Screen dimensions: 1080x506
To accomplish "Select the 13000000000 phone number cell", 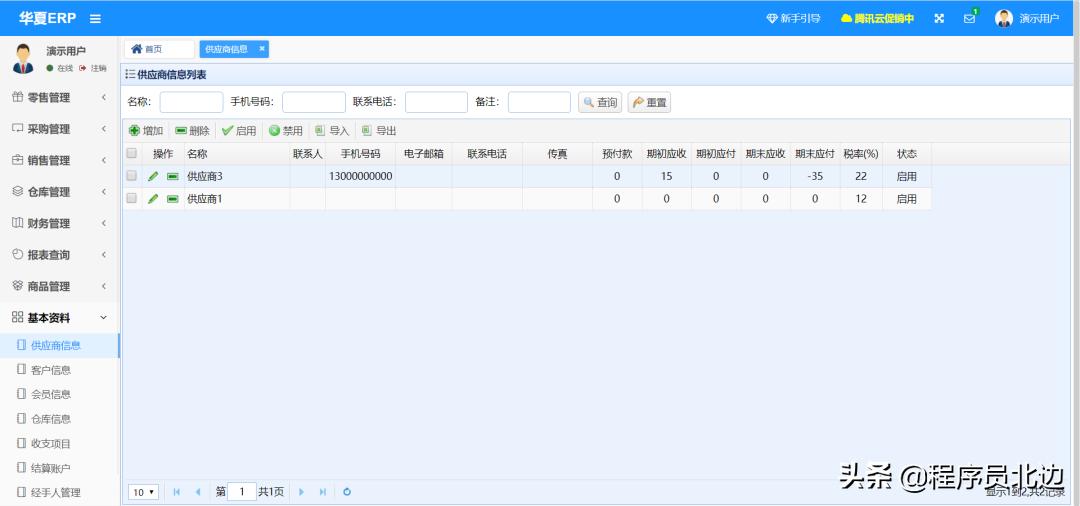I will (x=360, y=176).
